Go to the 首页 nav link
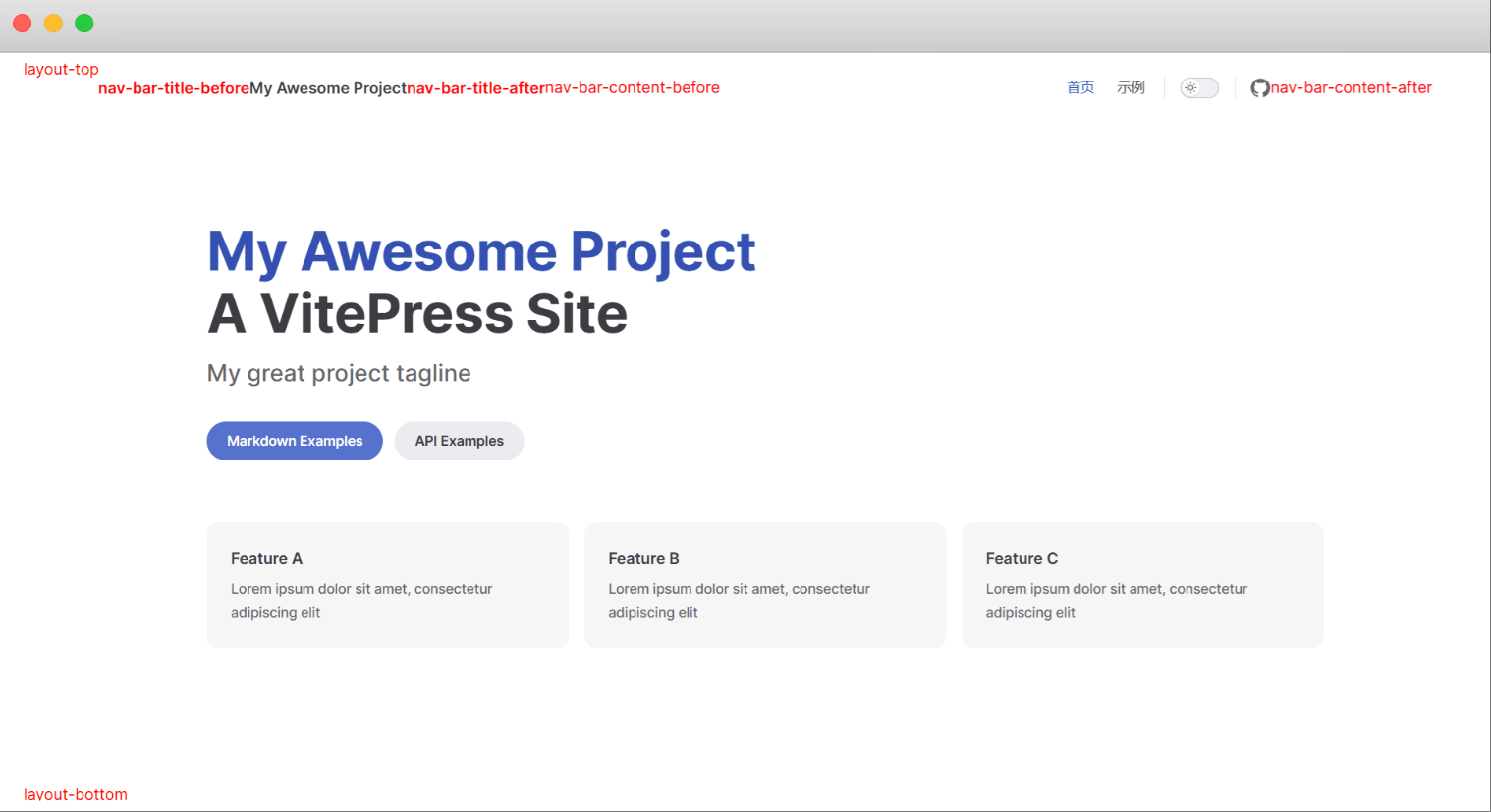Viewport: 1491px width, 812px height. 1080,88
